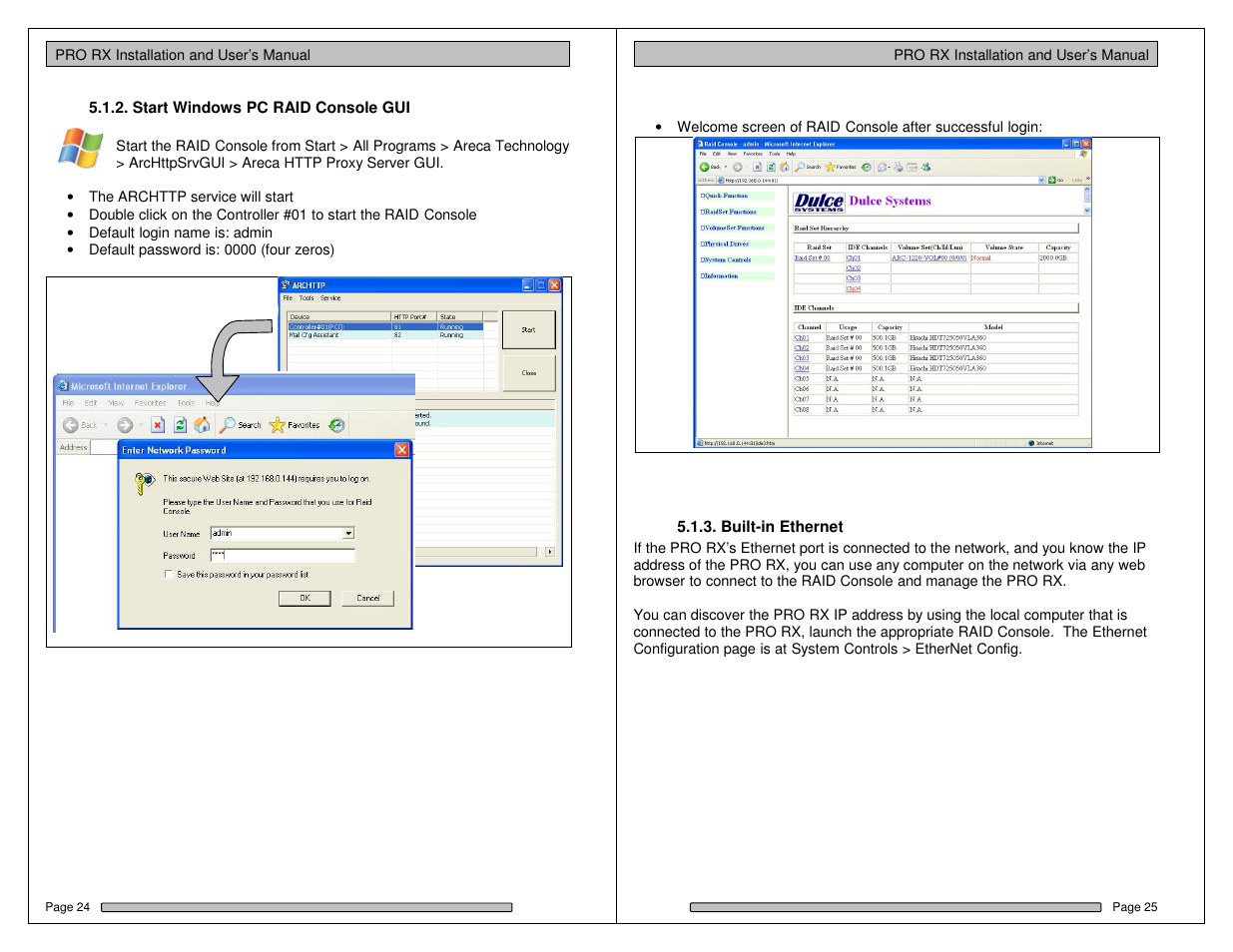Click the Windows logo beside the Start instructions
This screenshot has height=952, width=1233.
click(81, 149)
